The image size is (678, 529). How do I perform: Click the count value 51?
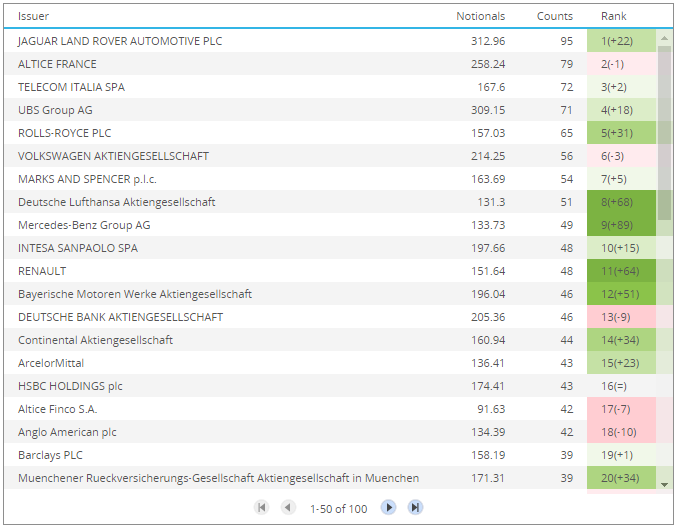click(566, 202)
